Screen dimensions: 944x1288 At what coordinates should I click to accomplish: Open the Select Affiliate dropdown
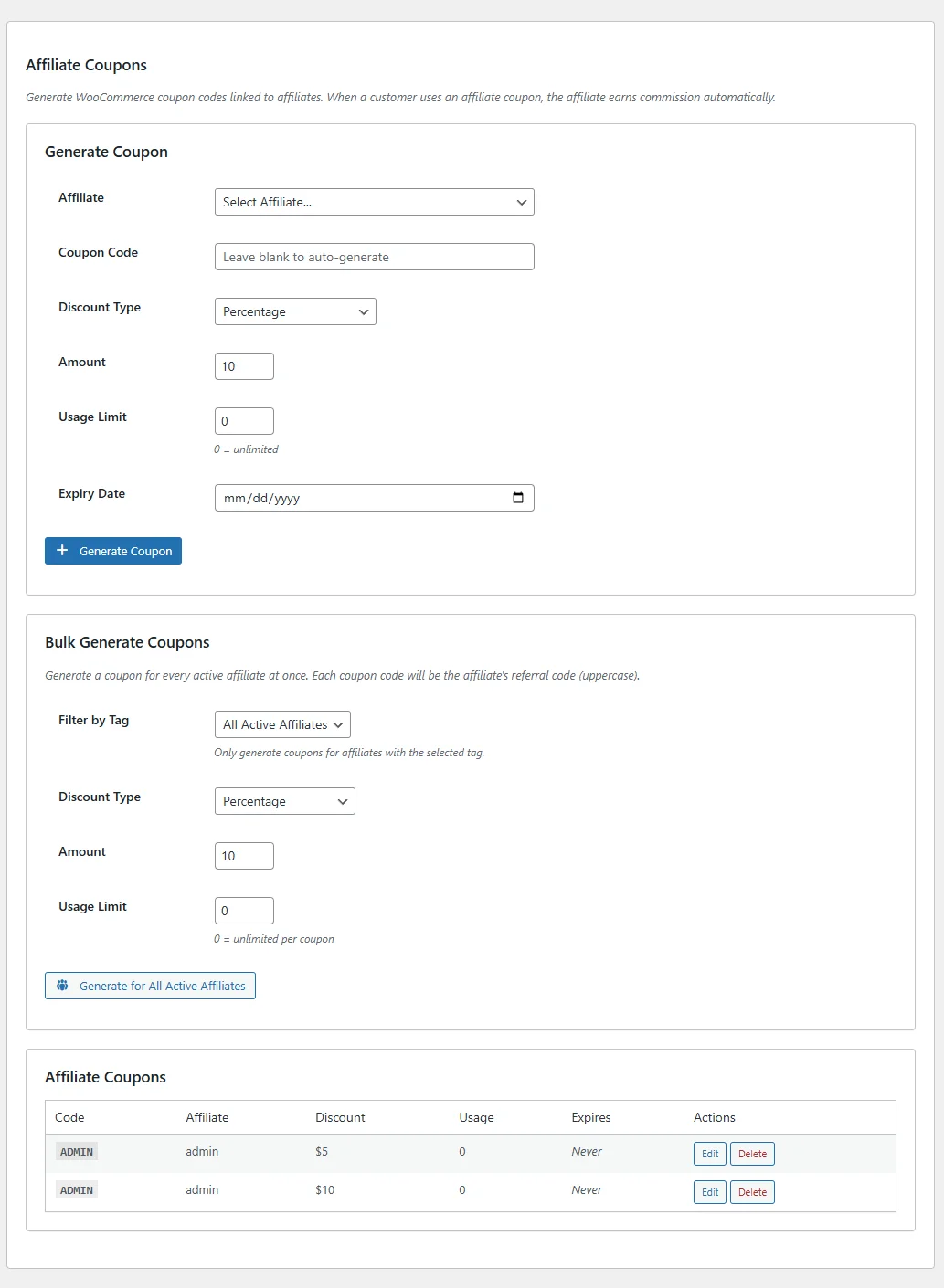(x=374, y=202)
